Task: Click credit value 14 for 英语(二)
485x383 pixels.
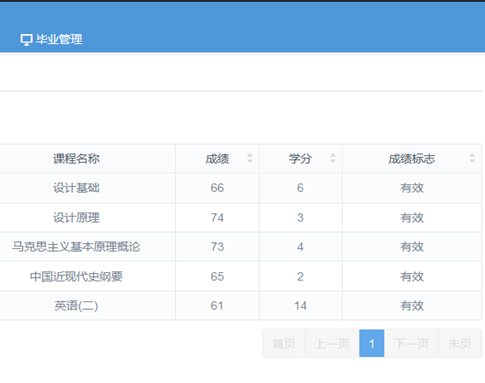Action: click(x=300, y=306)
